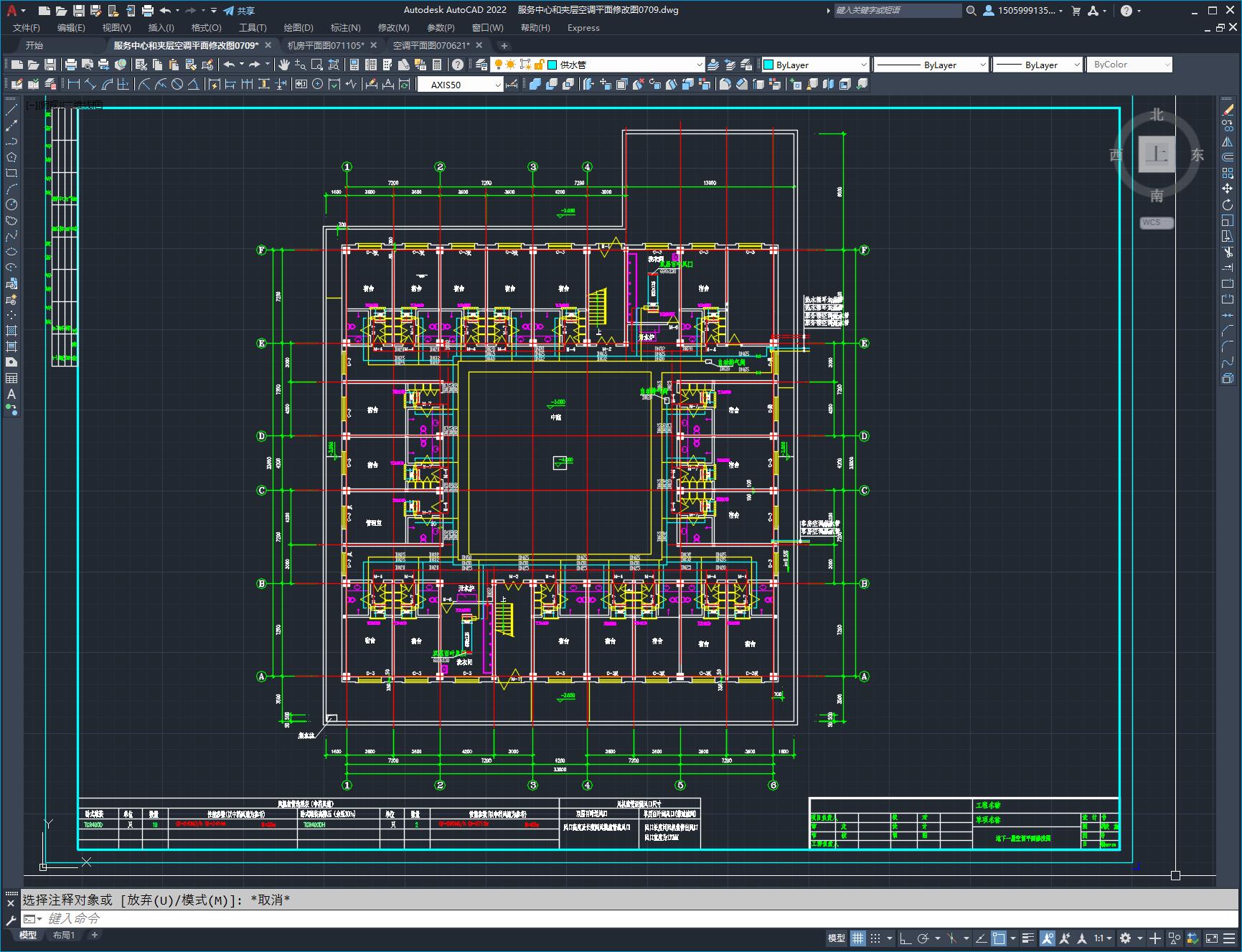Open the 标注(N) menu
This screenshot has height=952, width=1242.
[345, 27]
